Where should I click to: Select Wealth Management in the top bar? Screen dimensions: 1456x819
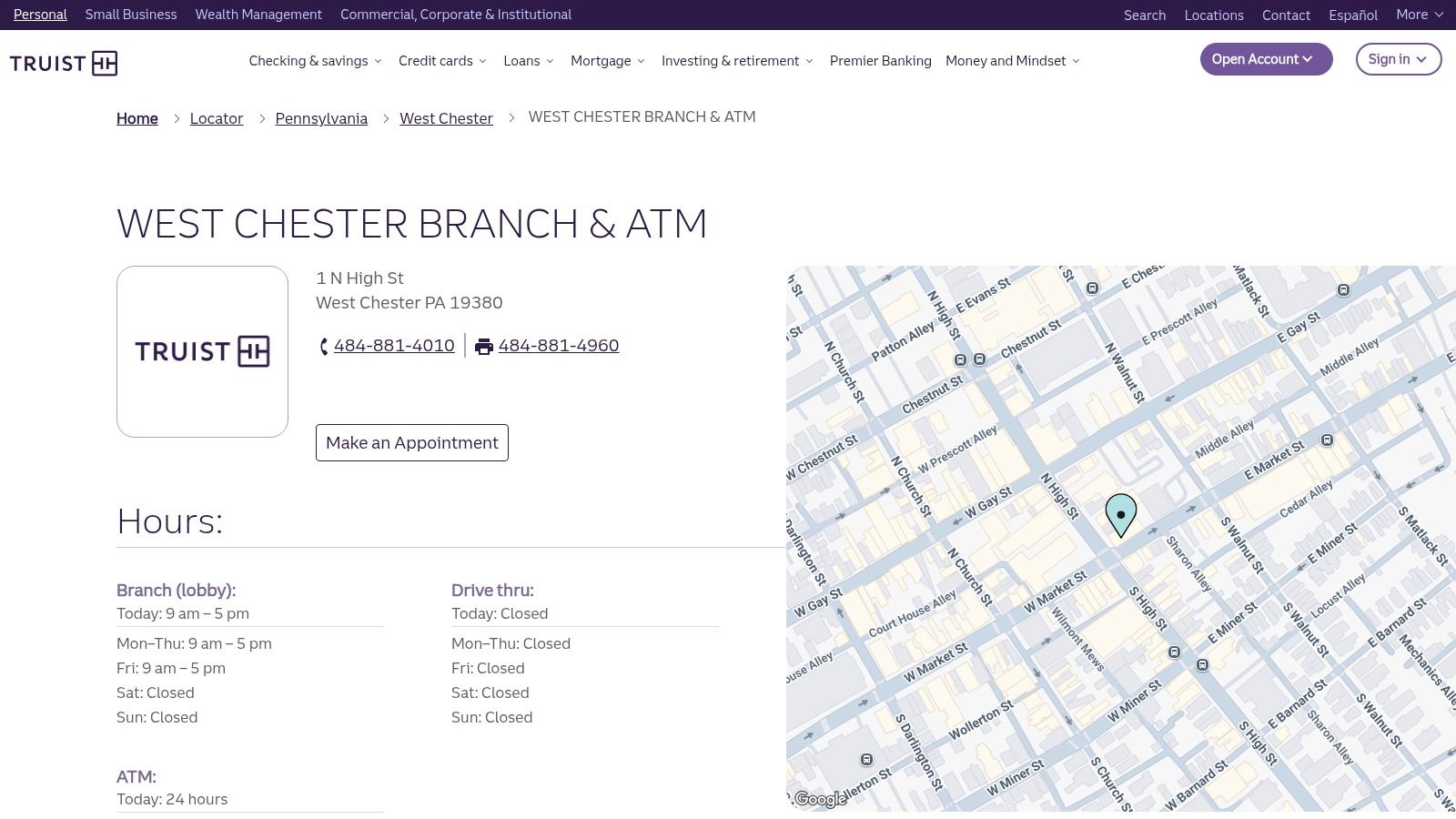point(258,15)
